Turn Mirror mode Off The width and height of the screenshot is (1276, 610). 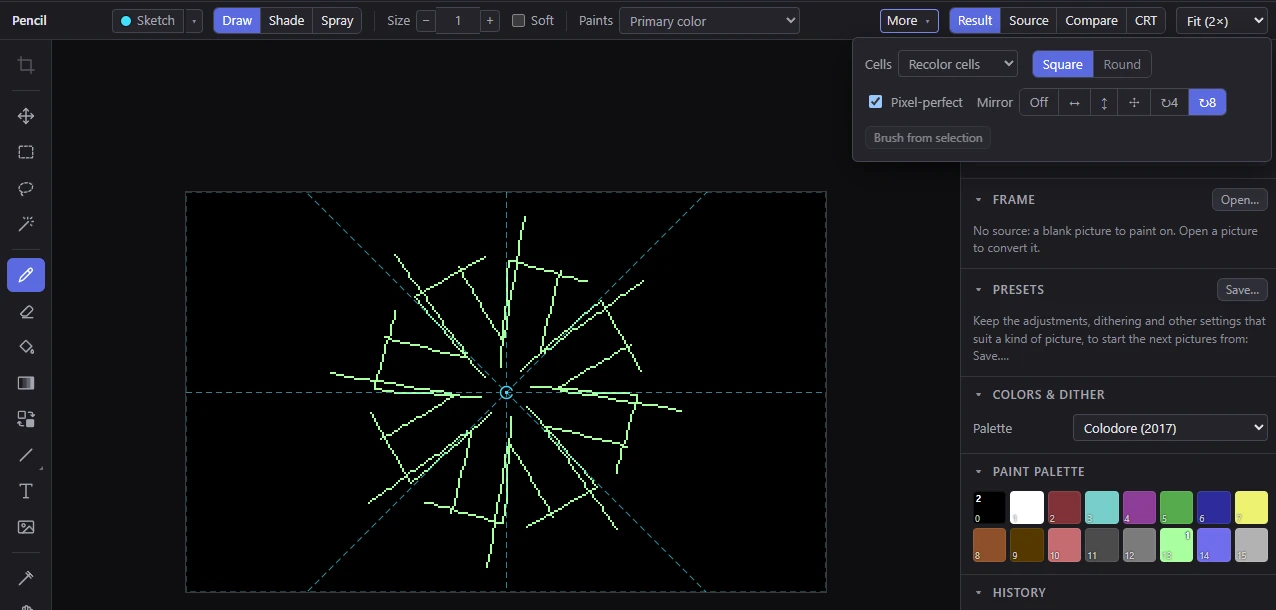1039,102
